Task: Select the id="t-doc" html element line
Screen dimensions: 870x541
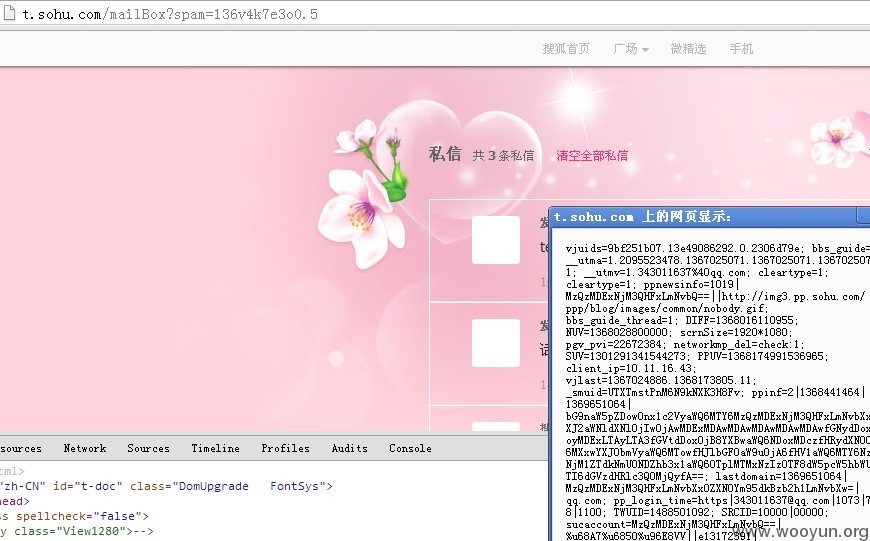Action: (x=166, y=486)
